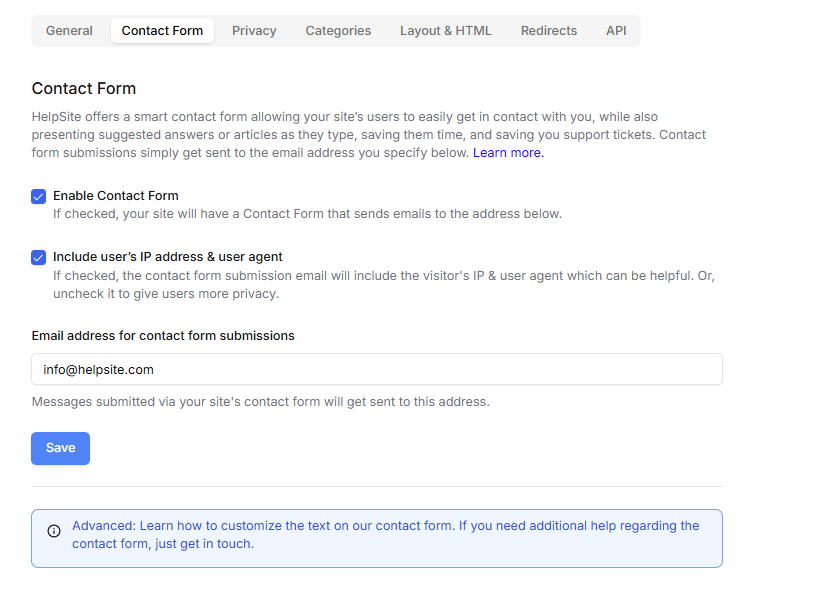Switch to the General tab

click(x=69, y=31)
